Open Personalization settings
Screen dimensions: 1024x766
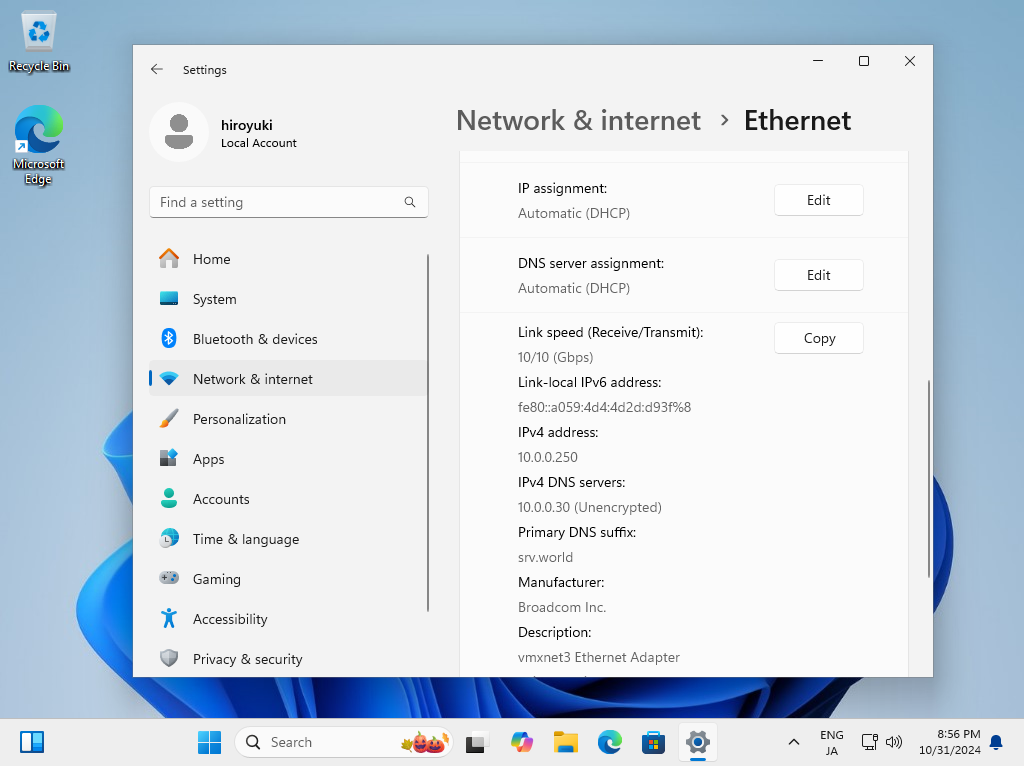[x=239, y=419]
